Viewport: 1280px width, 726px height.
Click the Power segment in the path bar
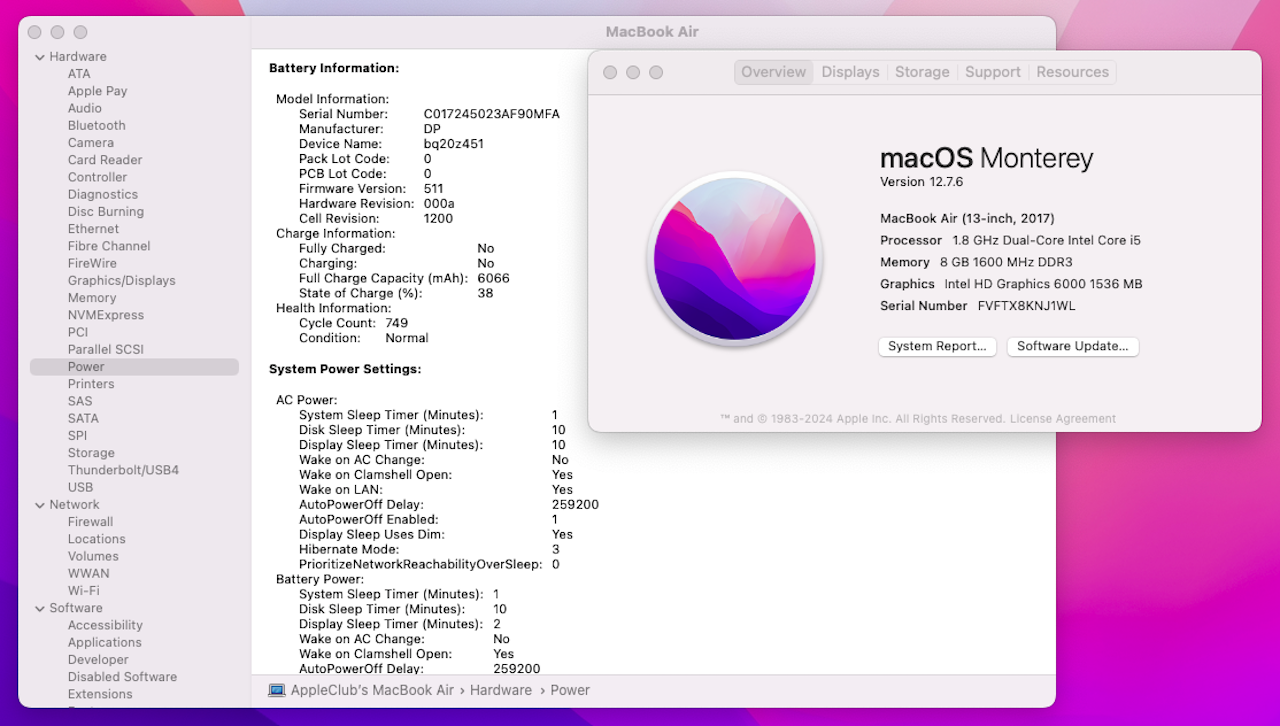tap(570, 690)
